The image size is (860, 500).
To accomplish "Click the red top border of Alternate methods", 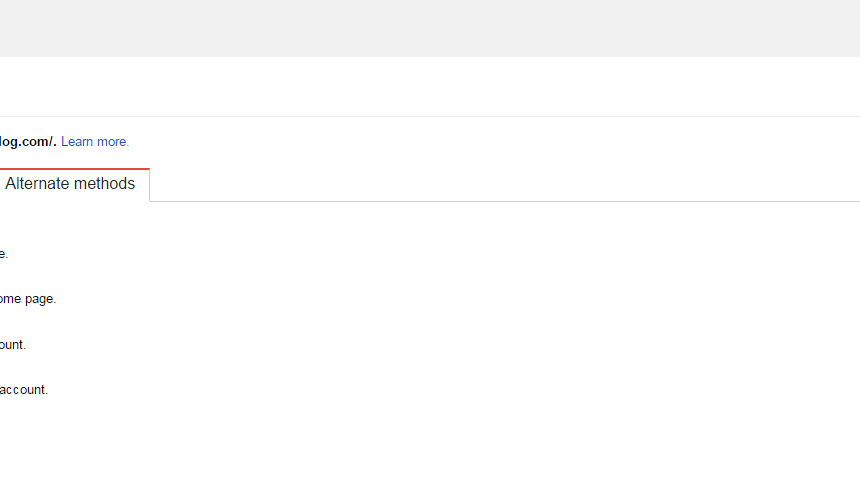I will point(75,169).
